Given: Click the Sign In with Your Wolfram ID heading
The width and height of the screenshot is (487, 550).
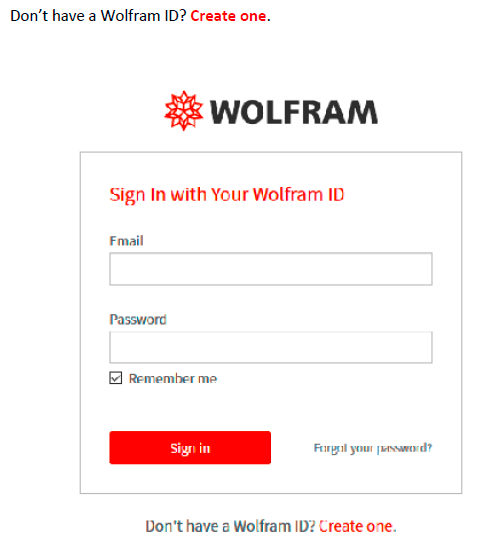Looking at the screenshot, I should pyautogui.click(x=227, y=195).
